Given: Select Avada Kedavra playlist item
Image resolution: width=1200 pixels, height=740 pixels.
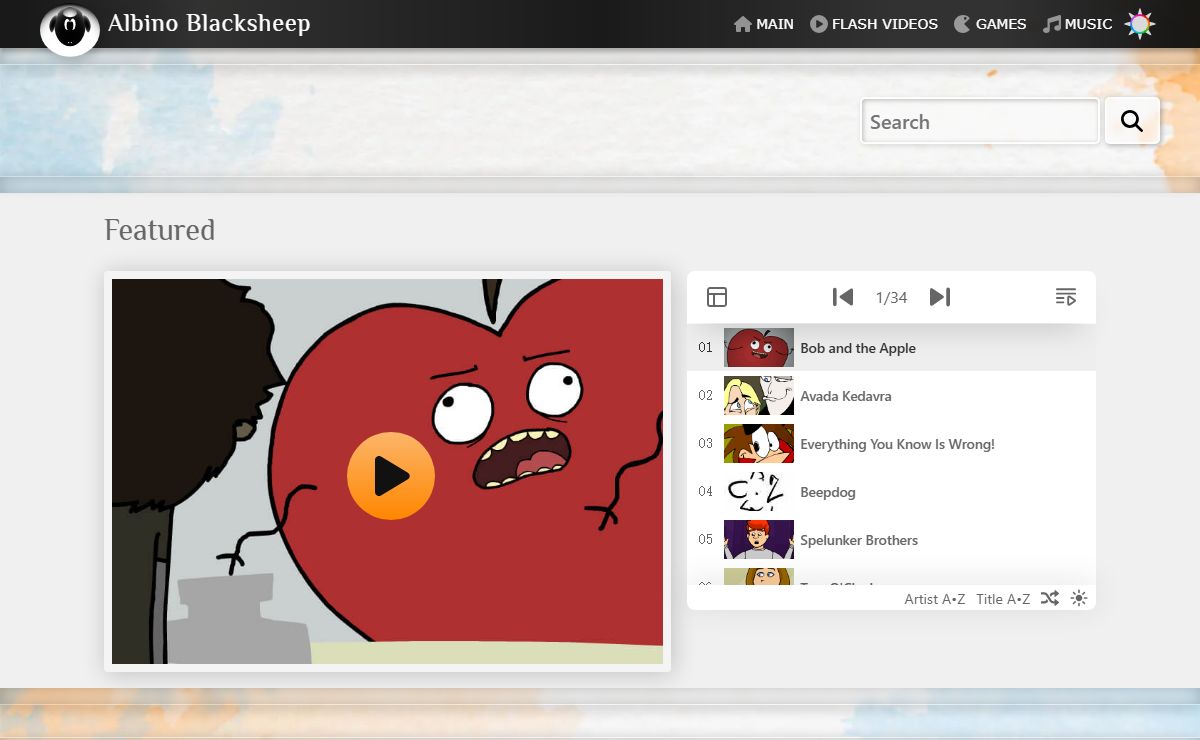Looking at the screenshot, I should (891, 396).
